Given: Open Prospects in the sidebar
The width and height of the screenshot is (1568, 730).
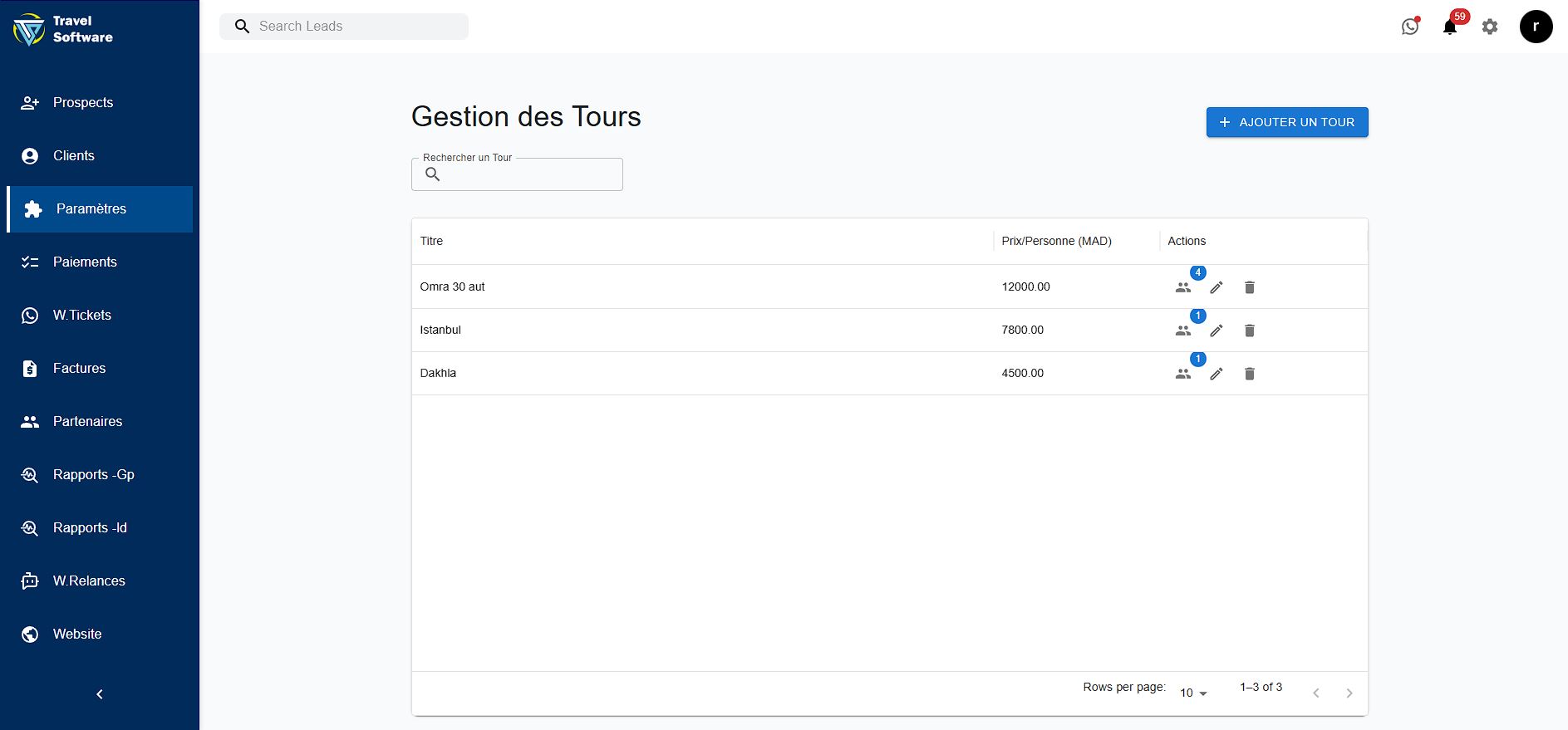Looking at the screenshot, I should 83,103.
